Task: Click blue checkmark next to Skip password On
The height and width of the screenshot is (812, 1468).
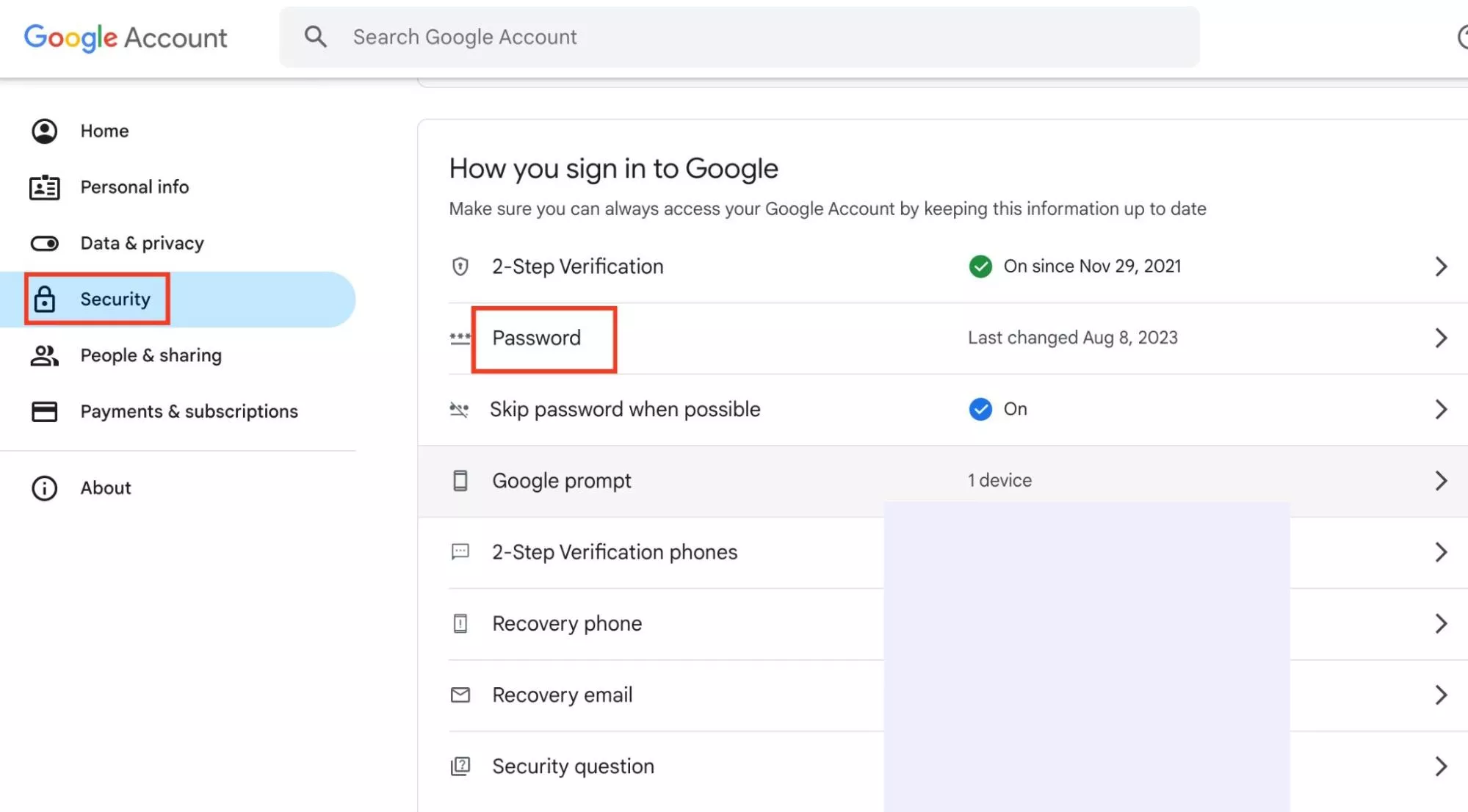Action: (980, 409)
